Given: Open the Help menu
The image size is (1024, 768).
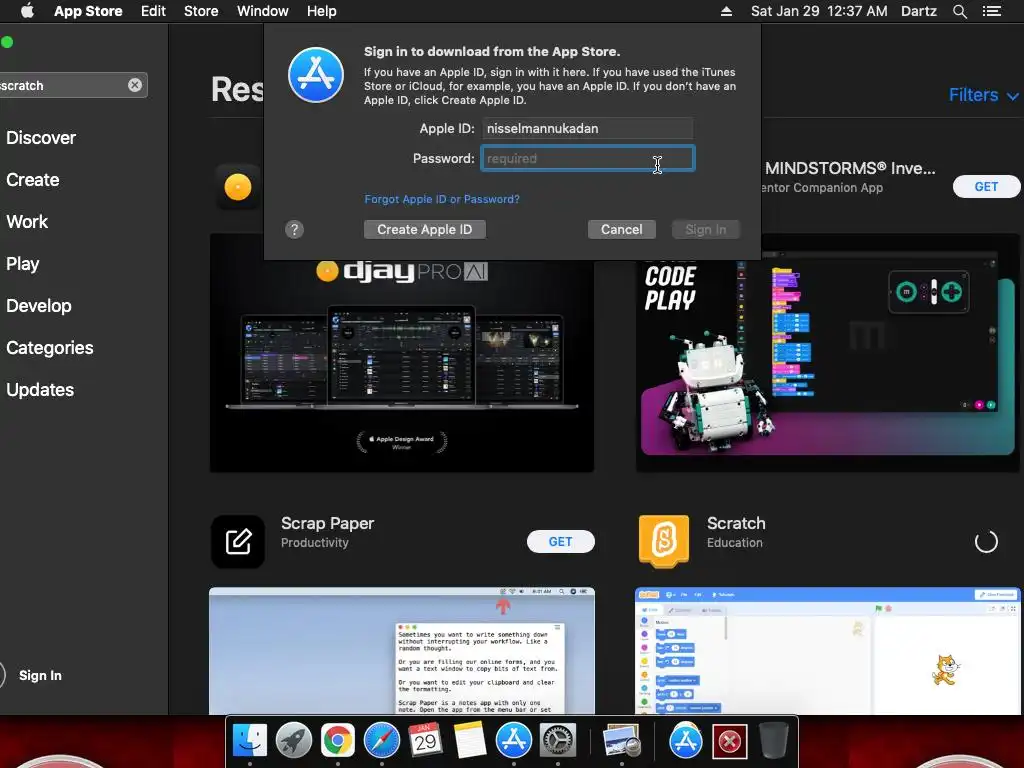Looking at the screenshot, I should [x=322, y=11].
